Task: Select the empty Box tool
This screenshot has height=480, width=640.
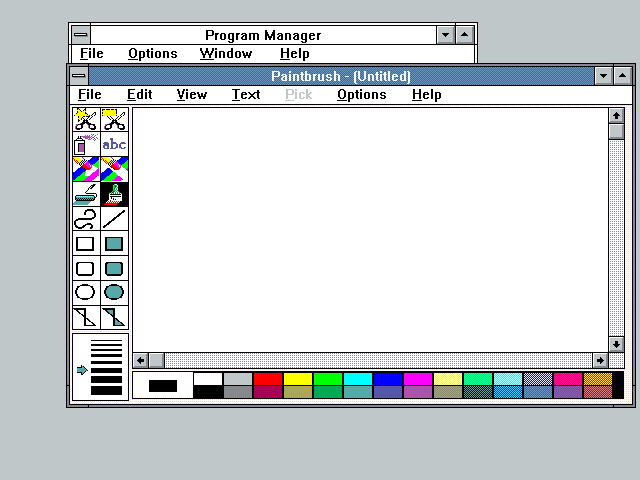Action: coord(86,244)
